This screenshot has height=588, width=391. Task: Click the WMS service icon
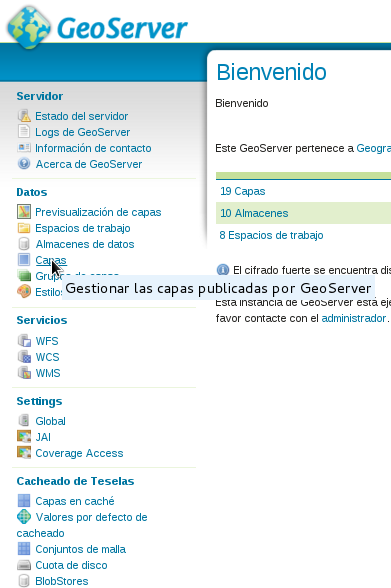click(x=24, y=373)
